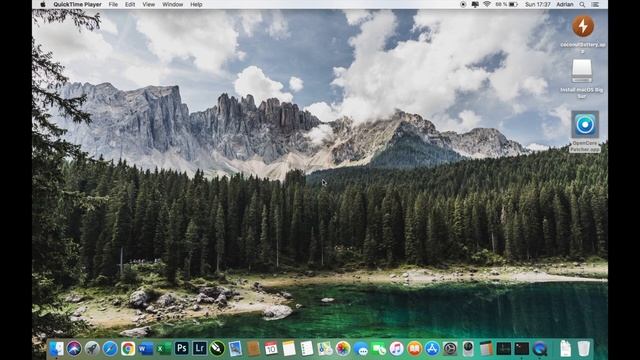640x360 pixels.
Task: Open the Books app in Dock
Action: click(414, 349)
